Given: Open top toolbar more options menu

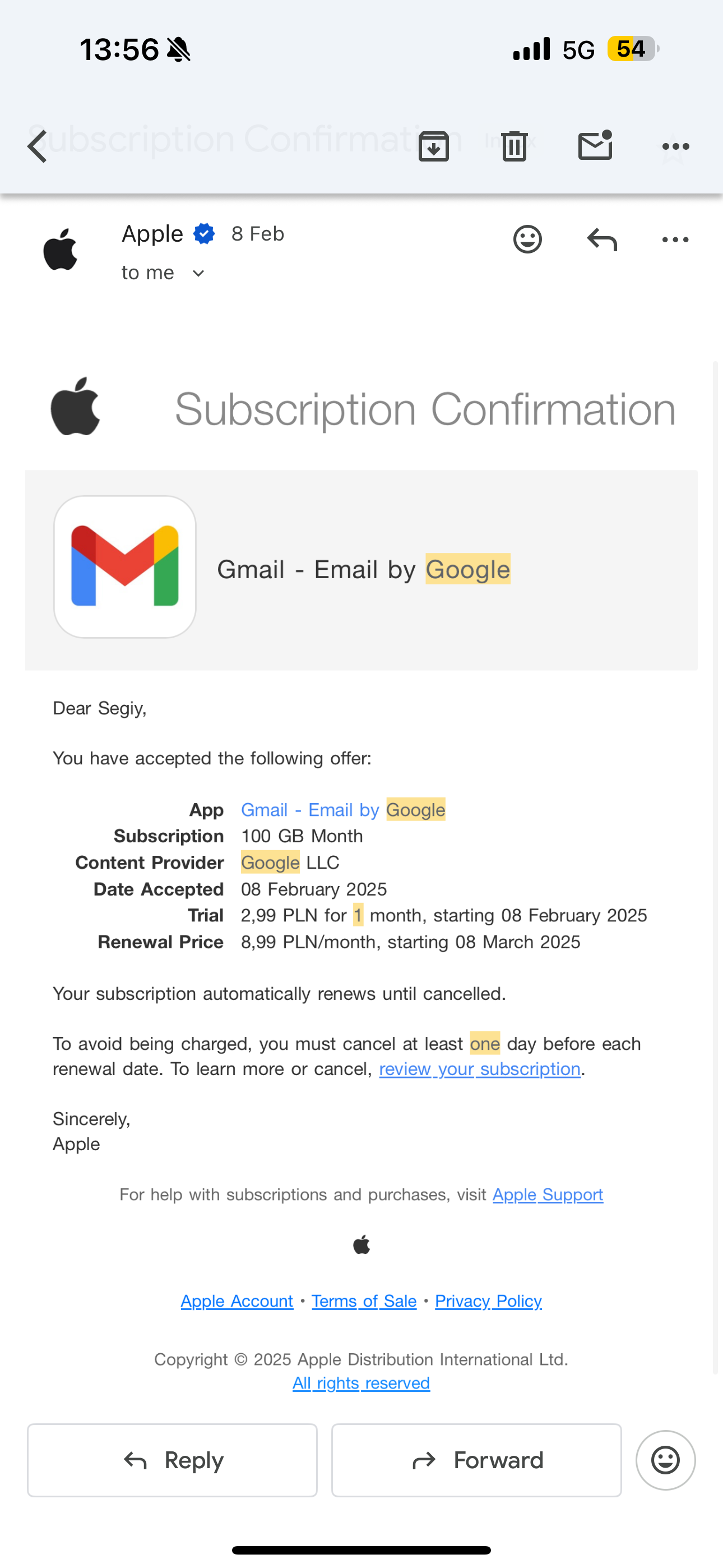Looking at the screenshot, I should point(675,146).
